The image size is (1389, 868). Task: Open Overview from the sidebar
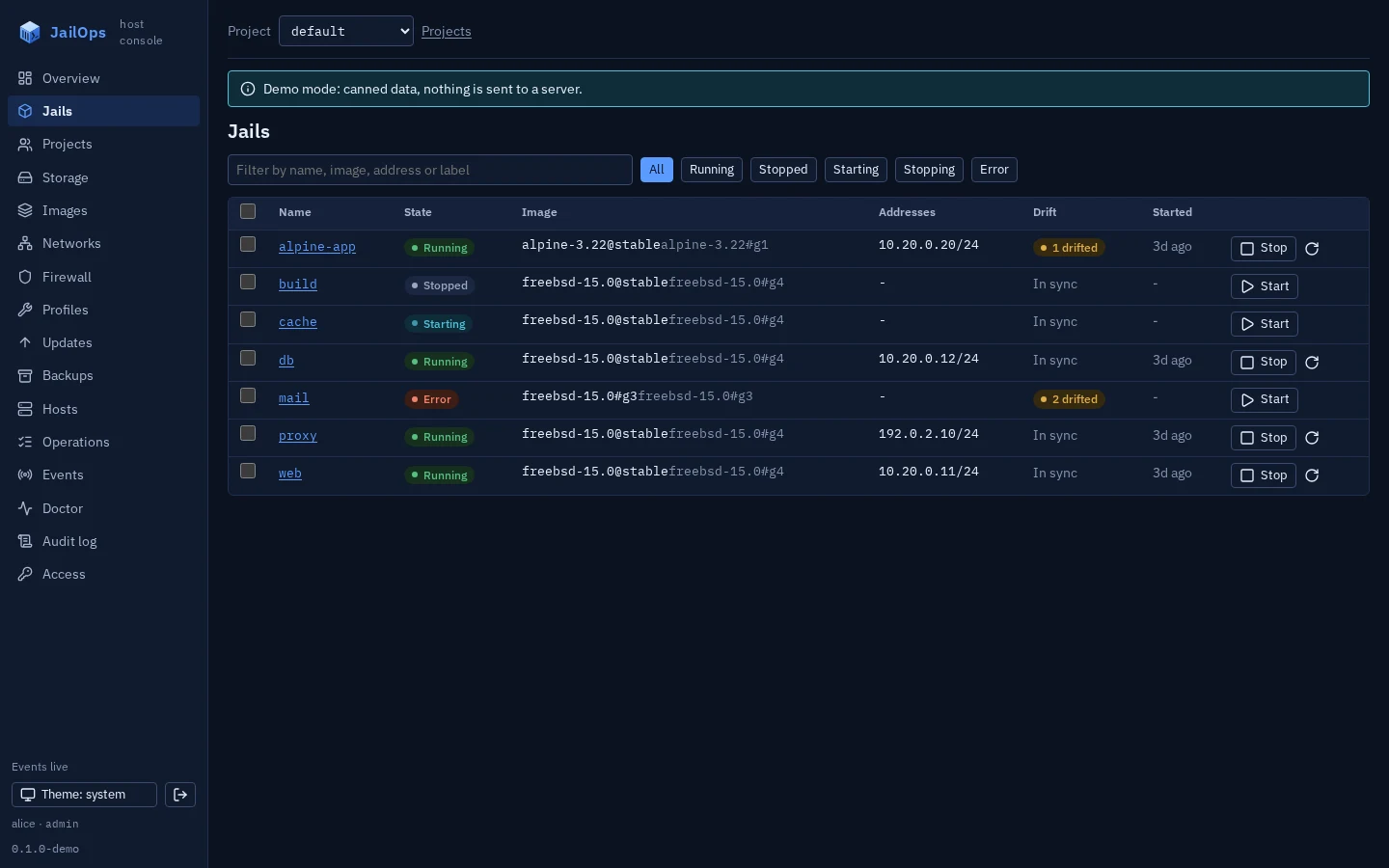103,78
